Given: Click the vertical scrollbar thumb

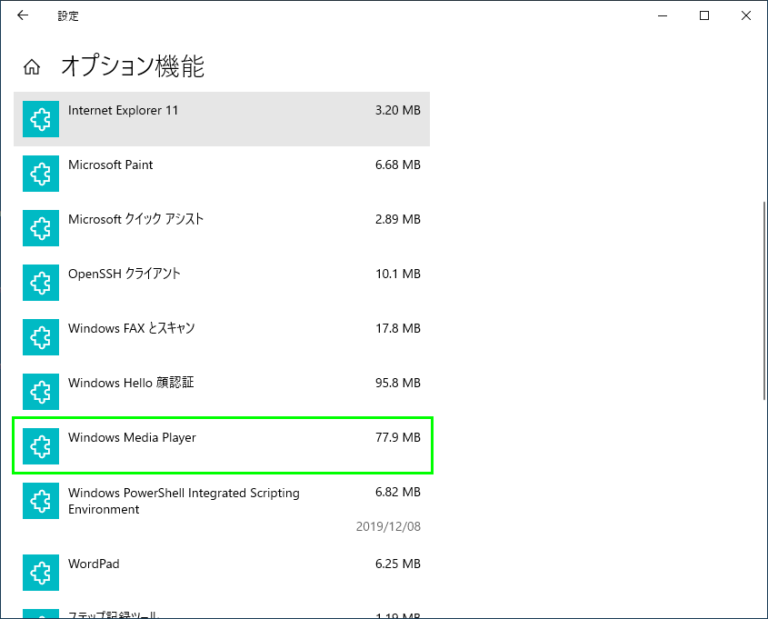Looking at the screenshot, I should coord(764,301).
